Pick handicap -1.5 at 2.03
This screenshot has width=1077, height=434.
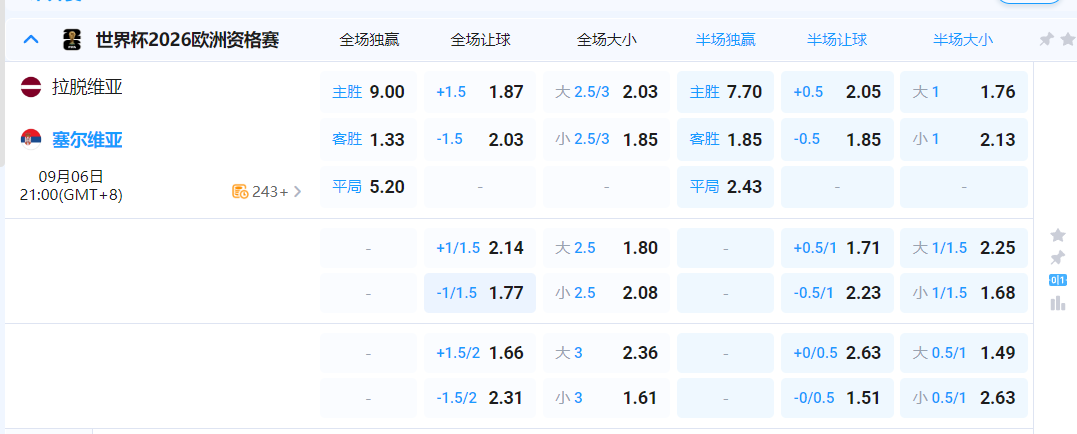[479, 139]
